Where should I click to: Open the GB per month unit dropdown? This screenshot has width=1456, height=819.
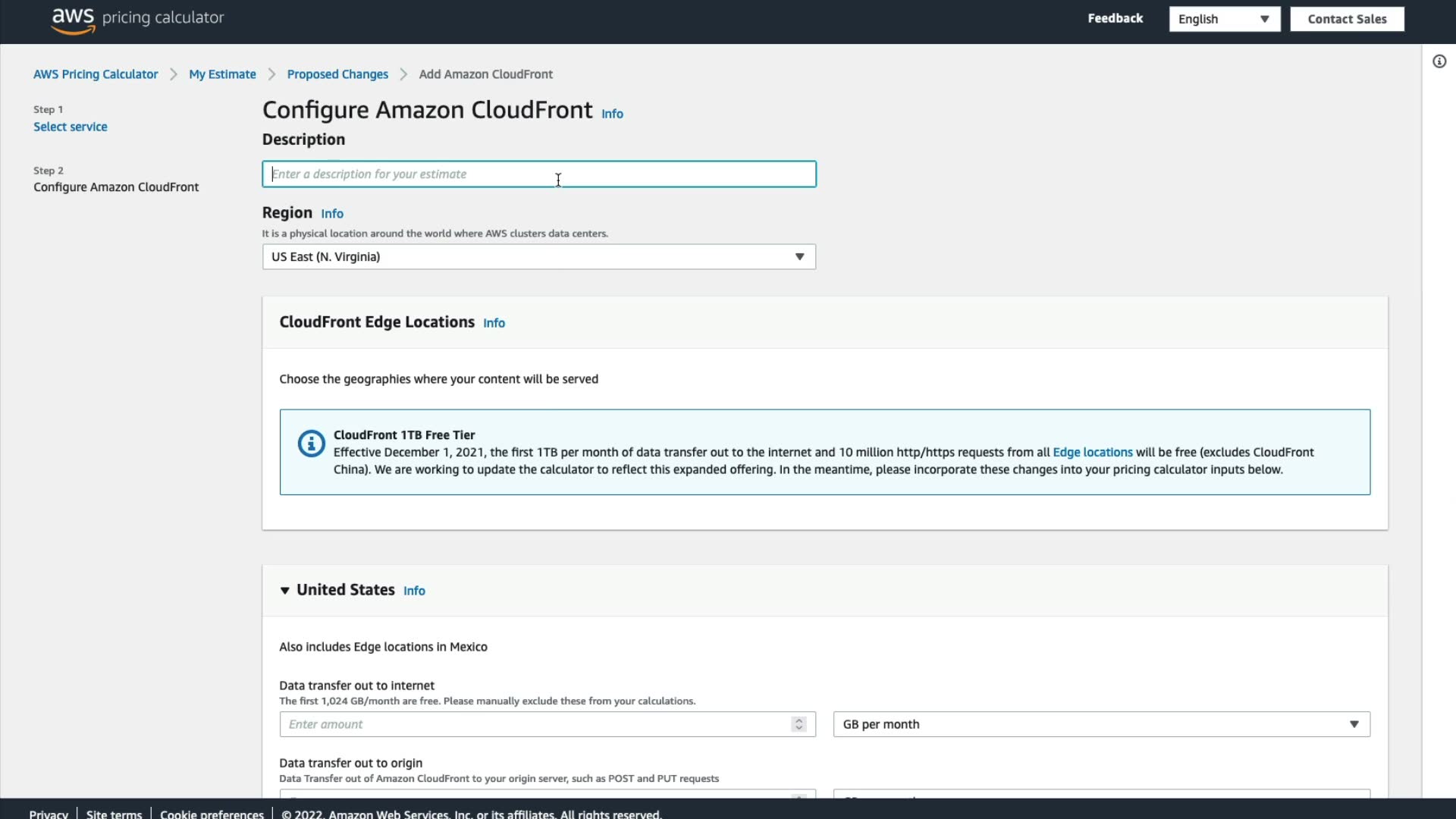tap(1100, 724)
